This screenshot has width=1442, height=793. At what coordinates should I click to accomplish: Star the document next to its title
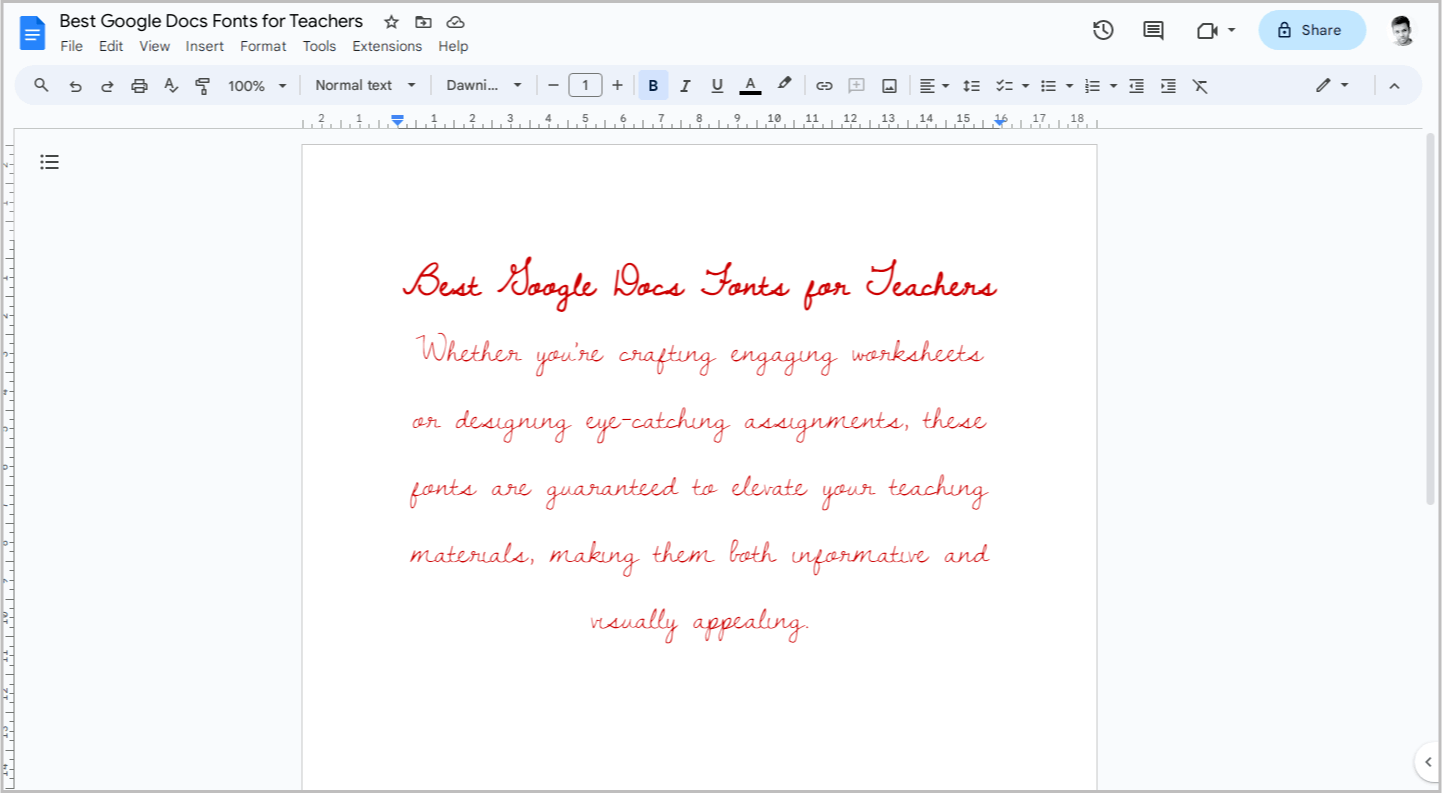click(390, 21)
